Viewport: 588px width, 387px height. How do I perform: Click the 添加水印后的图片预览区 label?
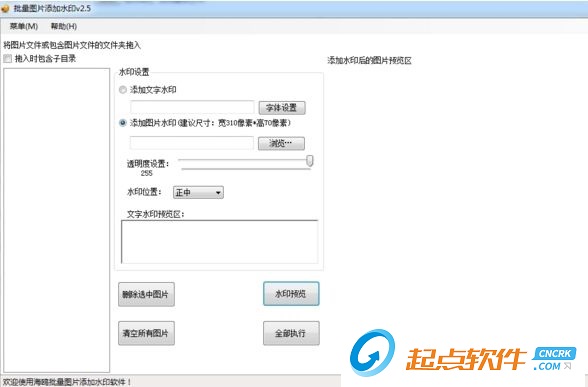[x=369, y=60]
